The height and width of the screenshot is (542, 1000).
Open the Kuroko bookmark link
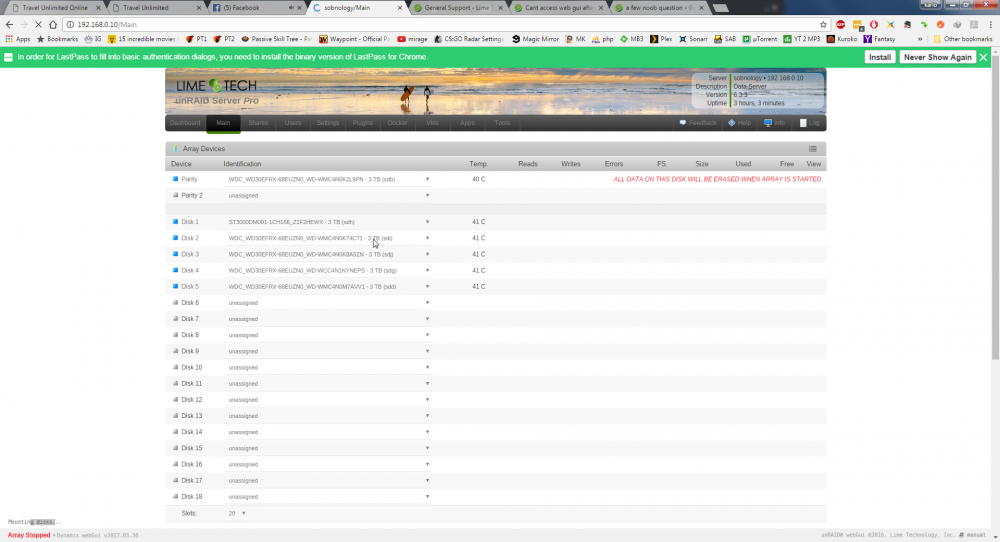842,39
